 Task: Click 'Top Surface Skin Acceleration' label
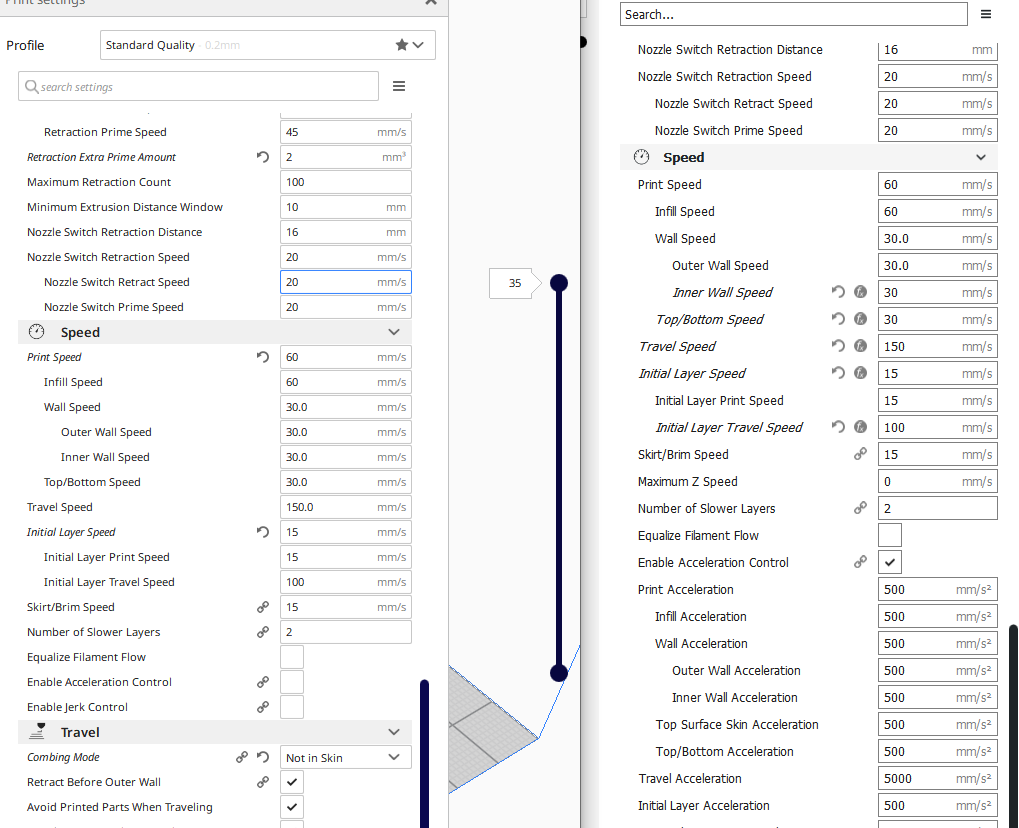click(737, 725)
